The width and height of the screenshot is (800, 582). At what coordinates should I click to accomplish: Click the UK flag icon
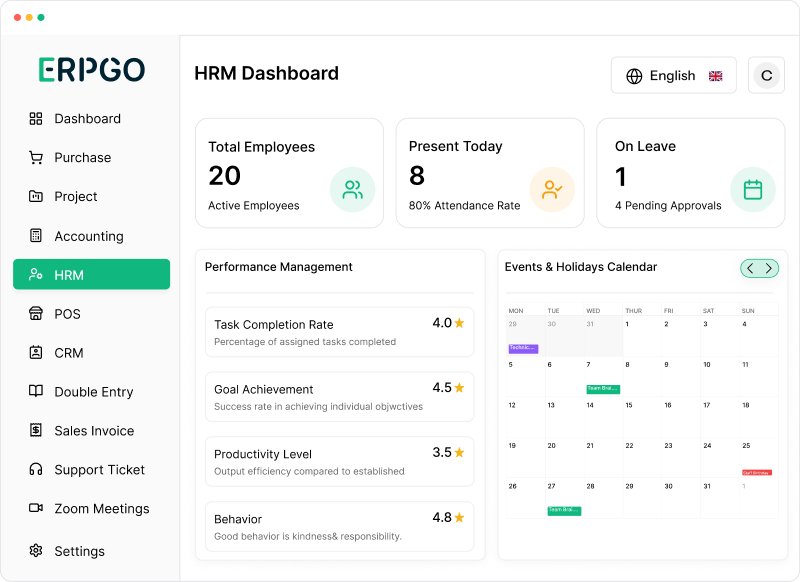[x=716, y=76]
